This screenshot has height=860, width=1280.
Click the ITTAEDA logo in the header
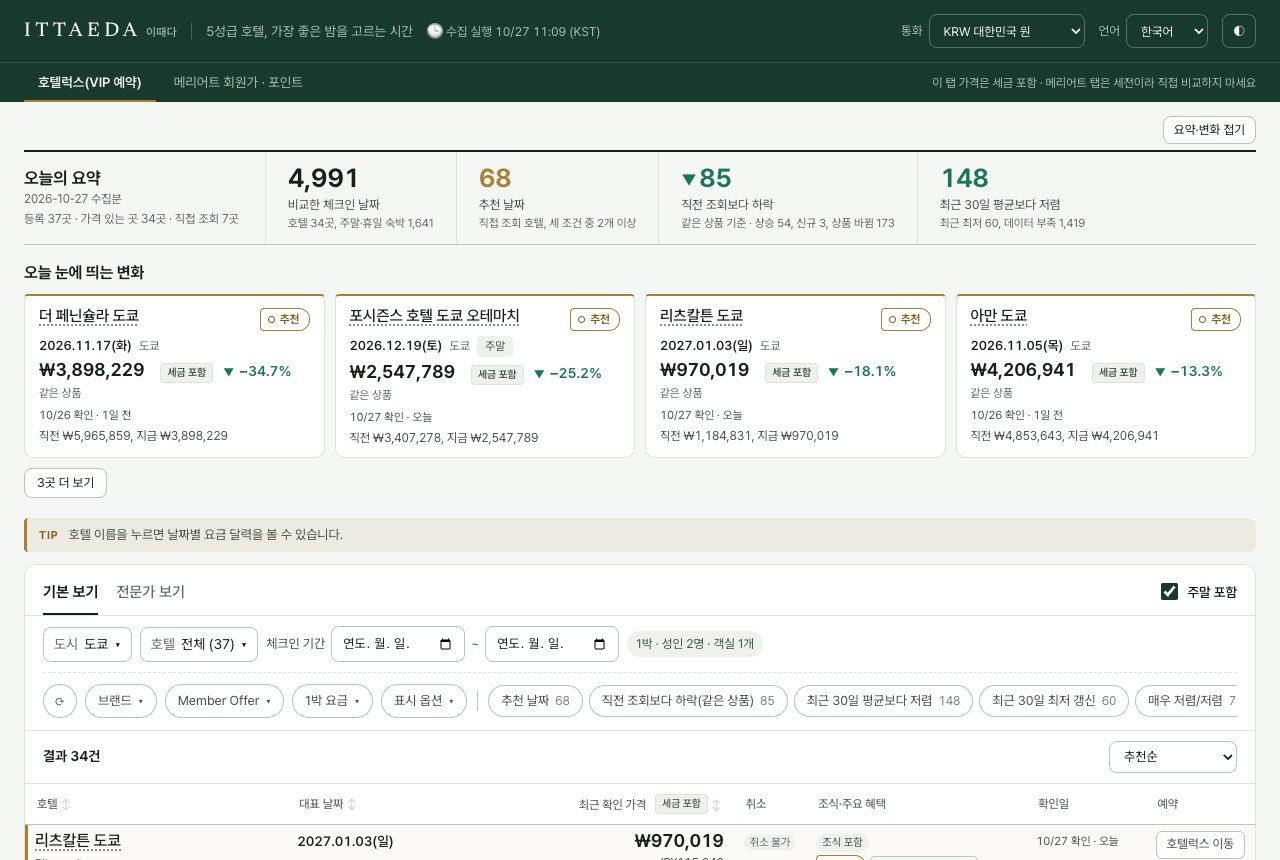(x=81, y=30)
